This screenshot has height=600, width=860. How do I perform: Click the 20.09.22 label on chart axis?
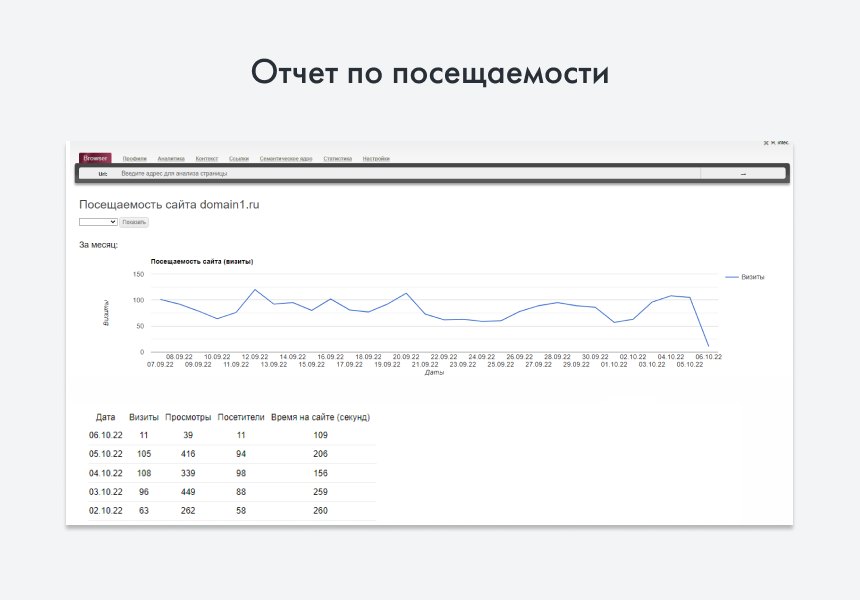click(x=406, y=357)
